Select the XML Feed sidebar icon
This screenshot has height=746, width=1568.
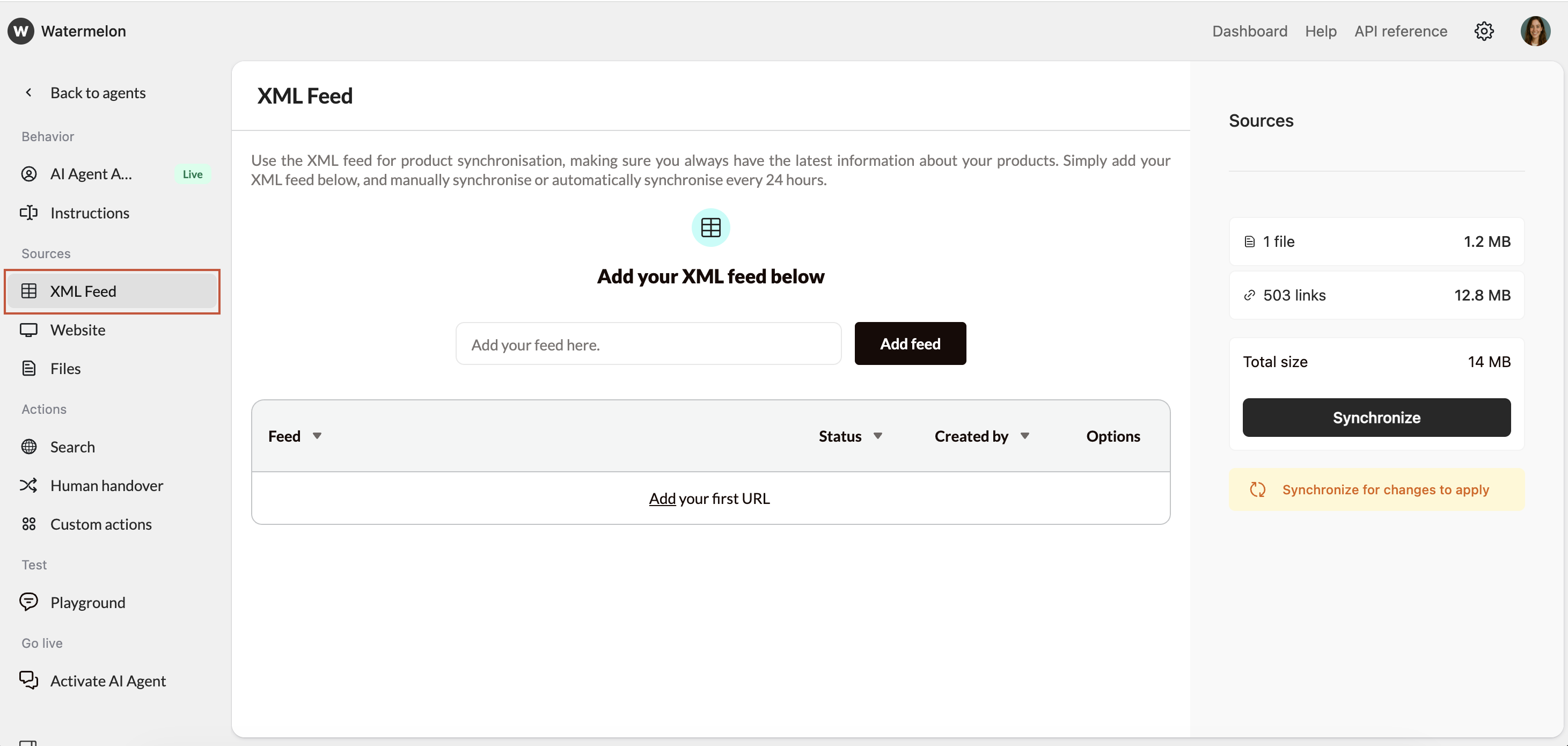pos(29,291)
